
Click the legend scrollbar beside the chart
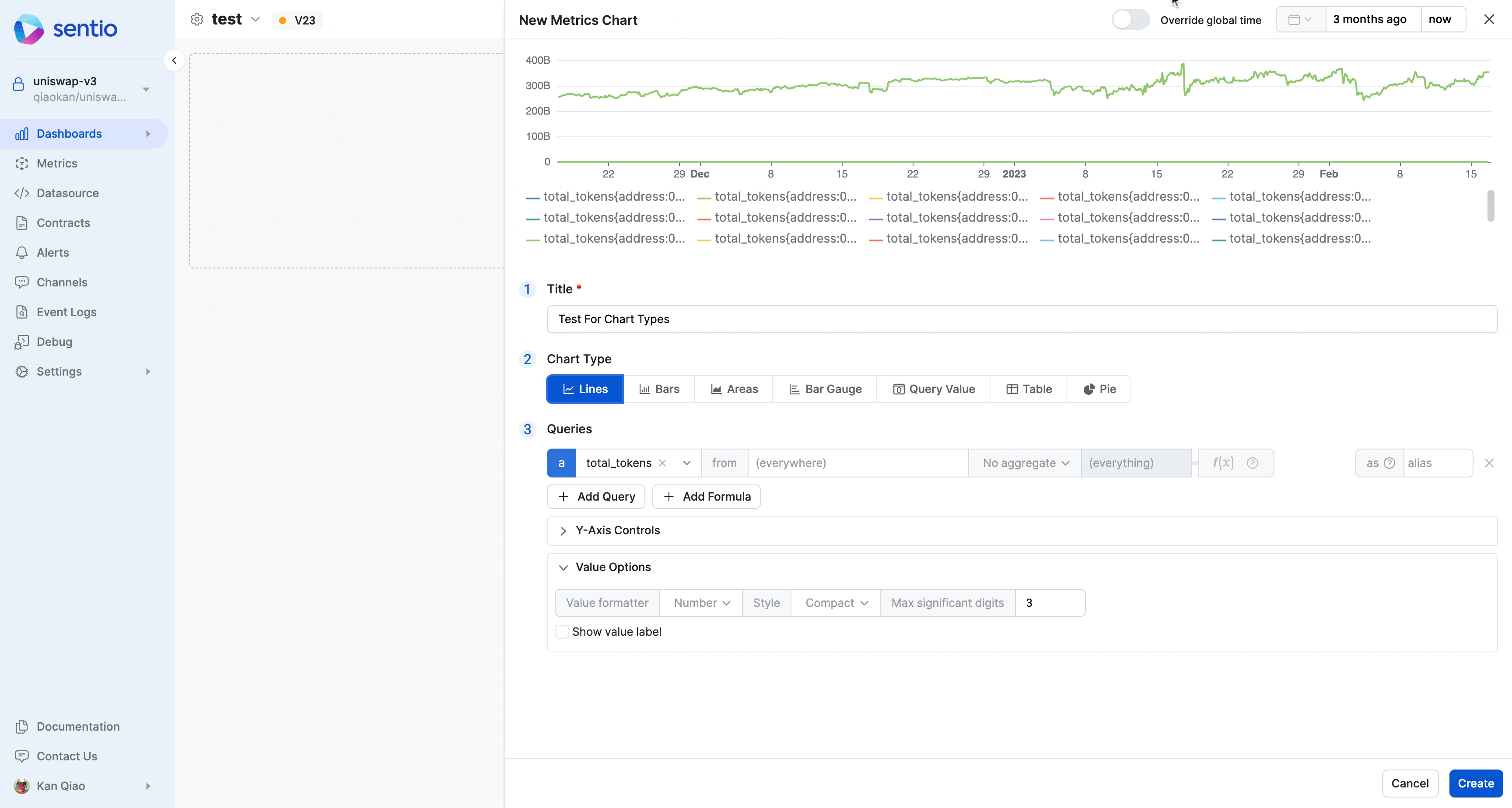tap(1490, 206)
